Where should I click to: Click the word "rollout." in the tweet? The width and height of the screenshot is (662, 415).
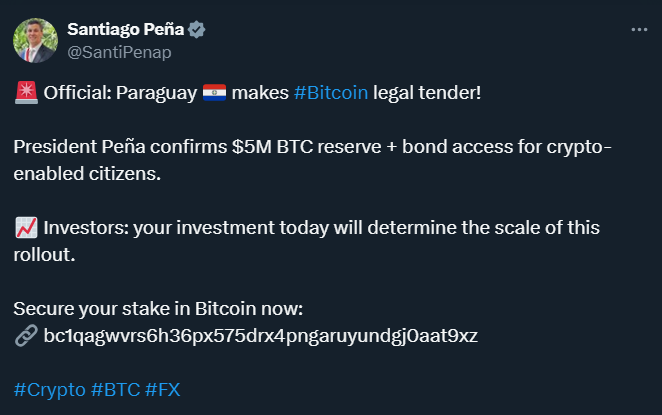click(x=45, y=255)
